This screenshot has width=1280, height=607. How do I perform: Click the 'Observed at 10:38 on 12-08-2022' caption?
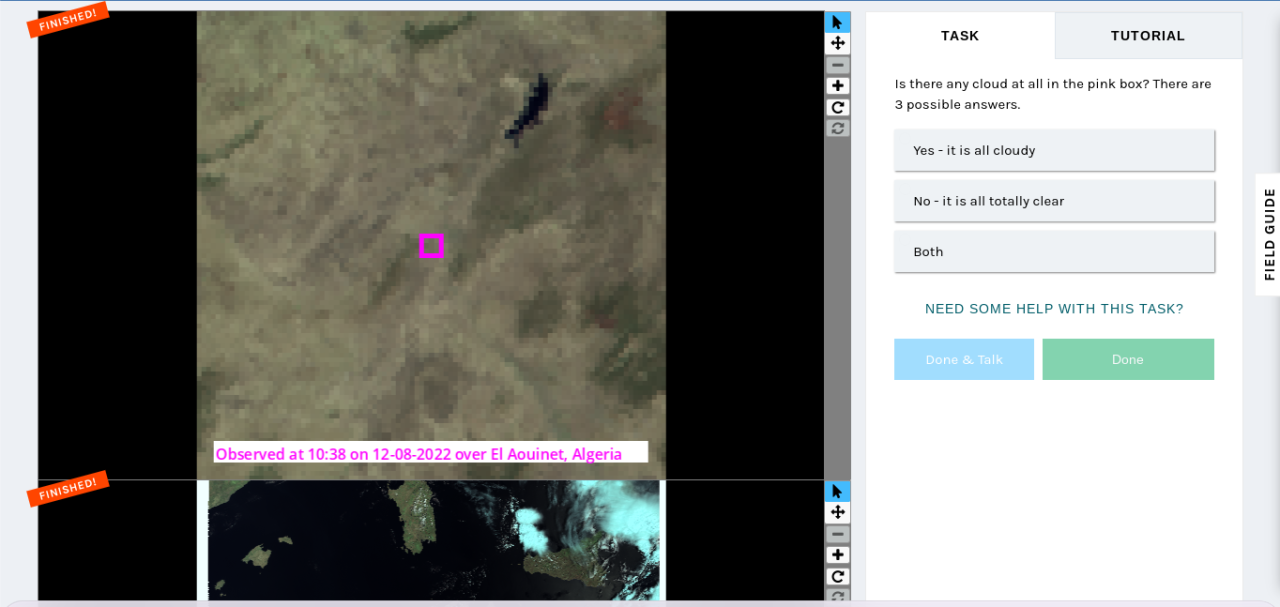(x=431, y=453)
